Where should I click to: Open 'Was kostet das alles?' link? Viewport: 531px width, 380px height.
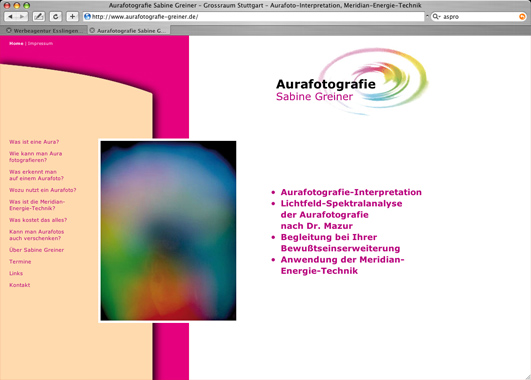(38, 220)
